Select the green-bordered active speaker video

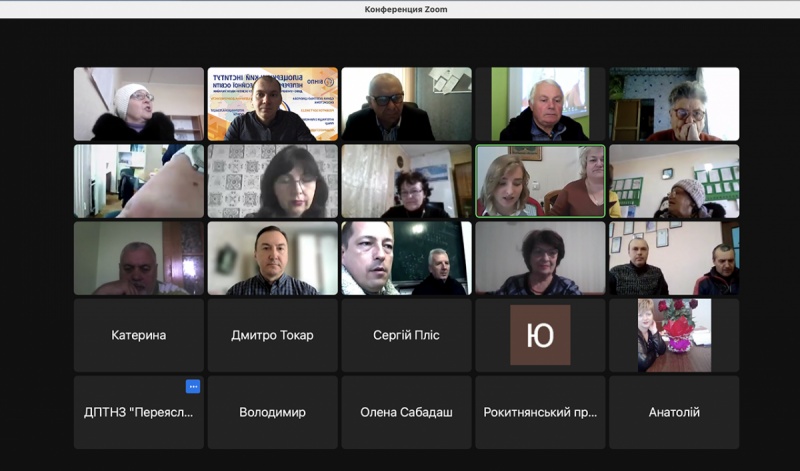click(x=540, y=181)
